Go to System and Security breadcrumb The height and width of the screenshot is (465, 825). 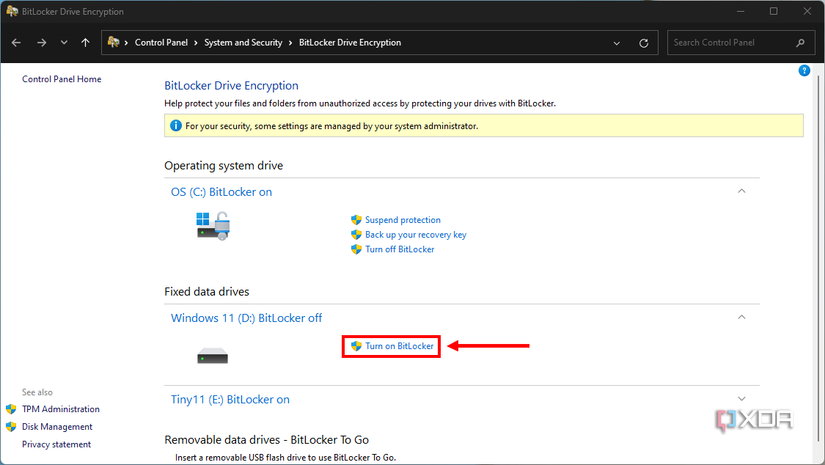tap(245, 43)
